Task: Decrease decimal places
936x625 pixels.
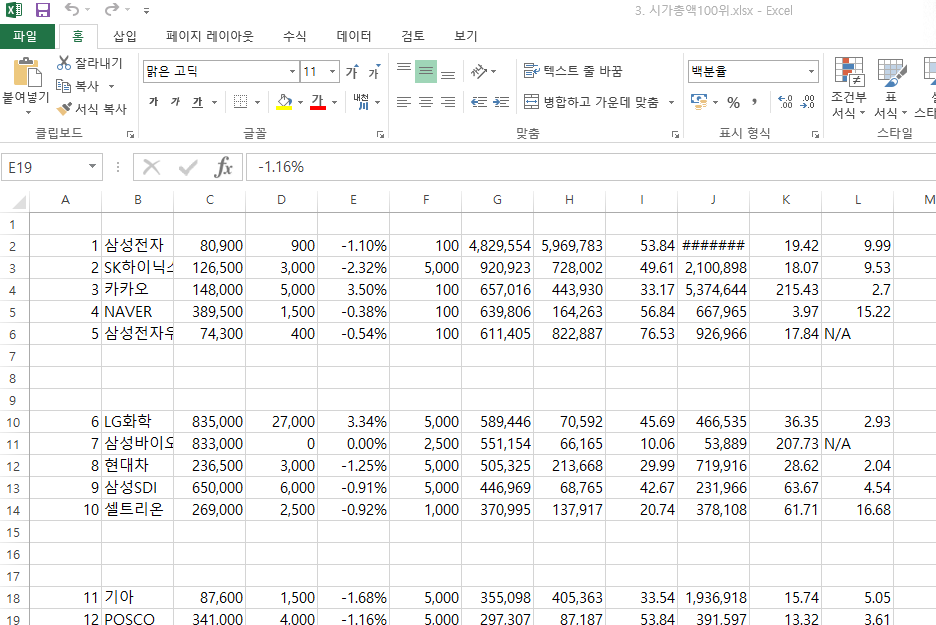Action: coord(808,102)
